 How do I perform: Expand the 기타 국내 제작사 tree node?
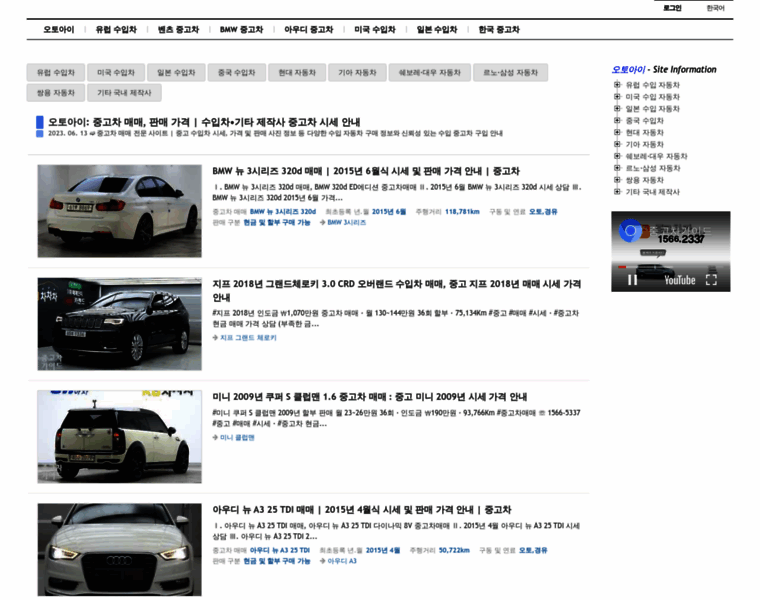tap(617, 191)
